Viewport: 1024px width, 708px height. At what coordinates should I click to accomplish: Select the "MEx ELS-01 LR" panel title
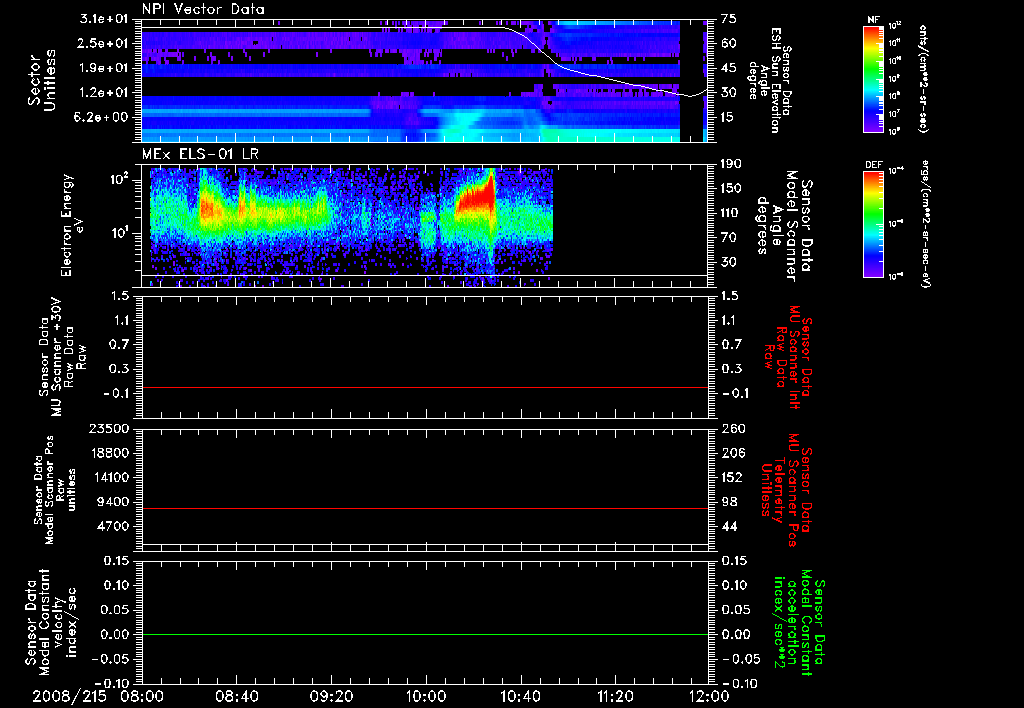[200, 154]
